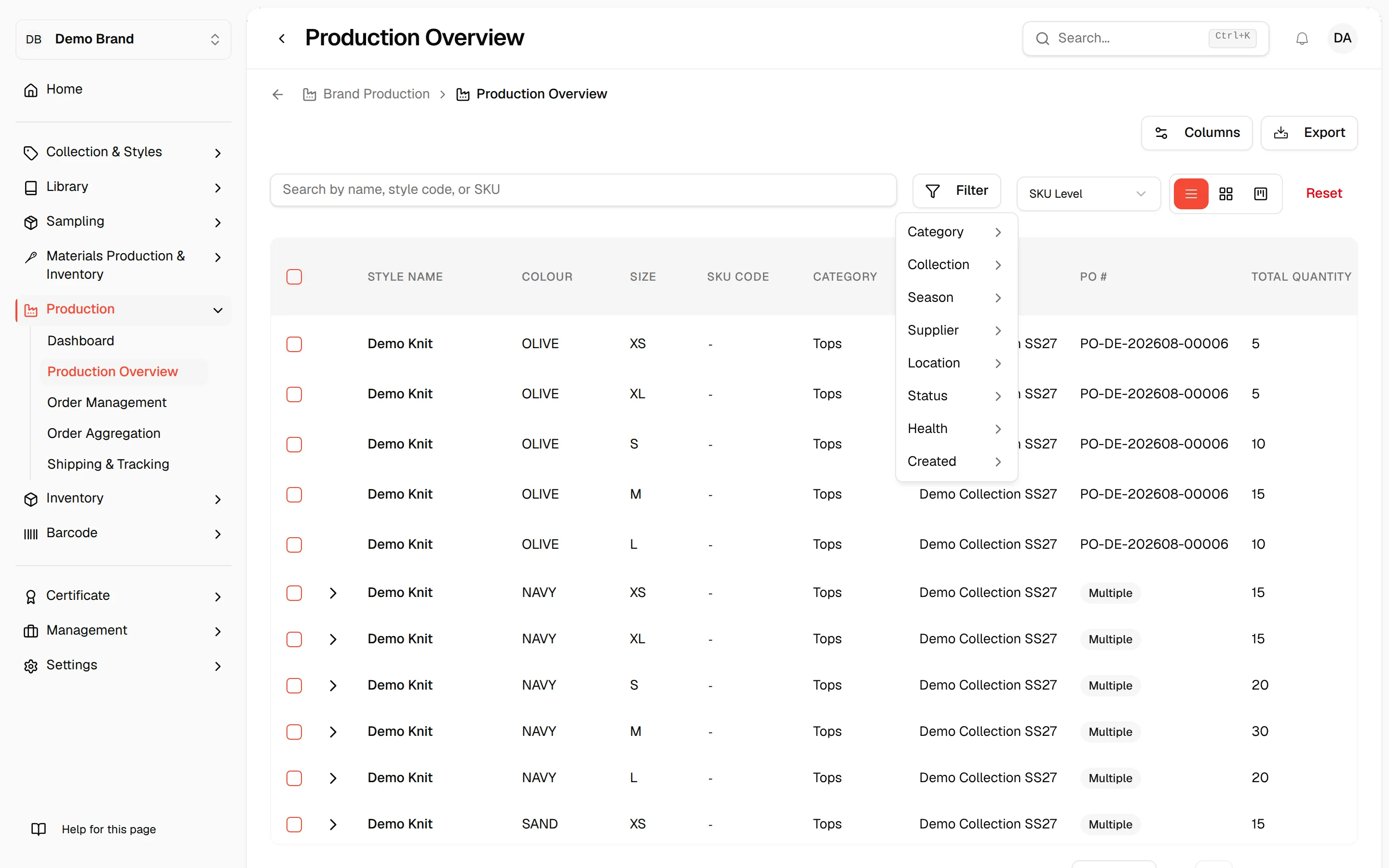Expand the NAVY XS row

click(333, 593)
